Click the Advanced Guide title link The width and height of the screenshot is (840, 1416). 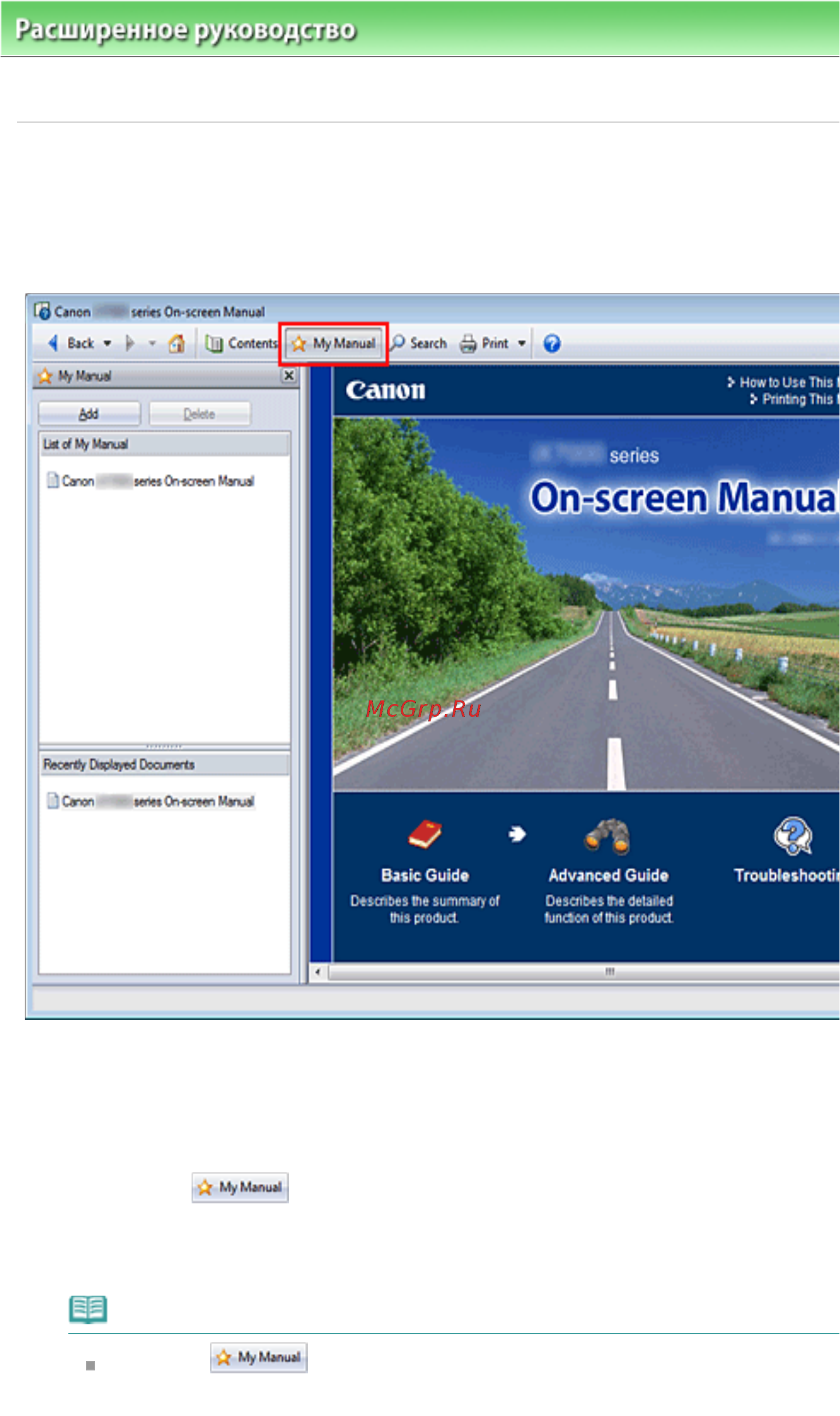[x=609, y=874]
